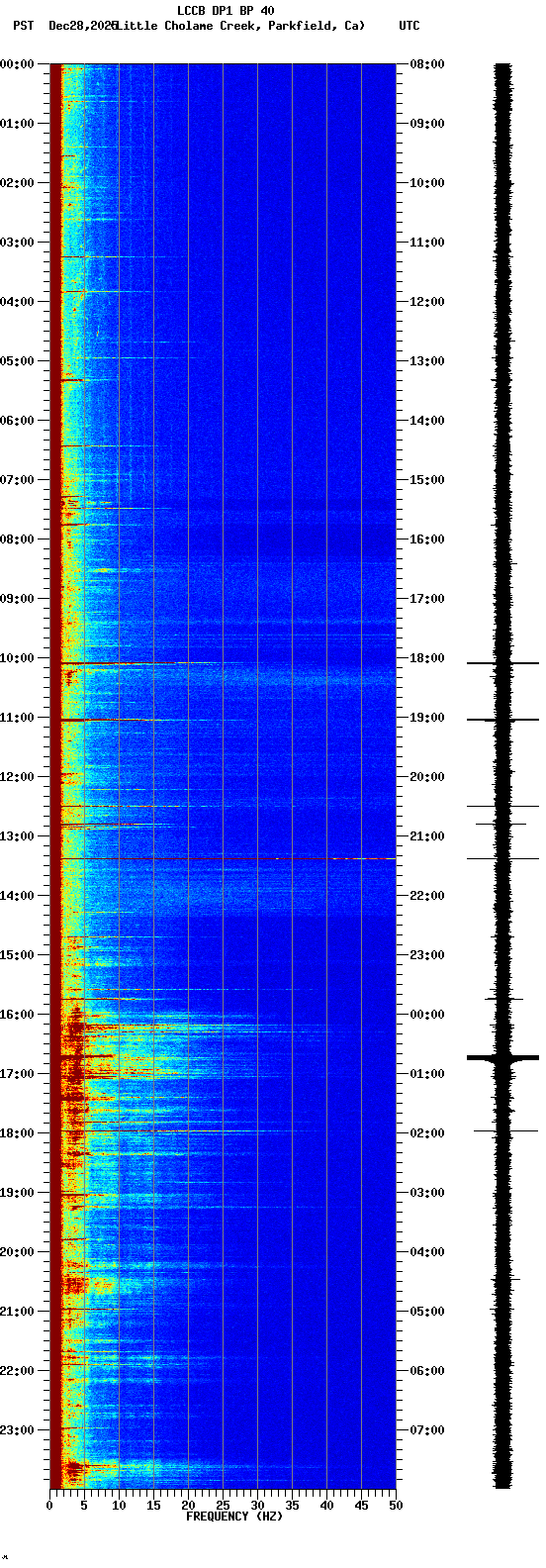Click the 09:00 label on PST axis

coord(17,599)
